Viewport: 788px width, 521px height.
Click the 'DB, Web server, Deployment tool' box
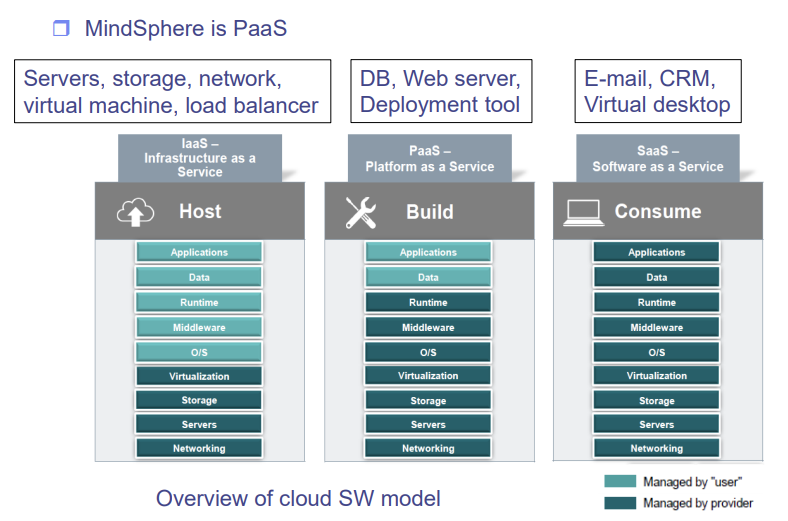(x=441, y=91)
